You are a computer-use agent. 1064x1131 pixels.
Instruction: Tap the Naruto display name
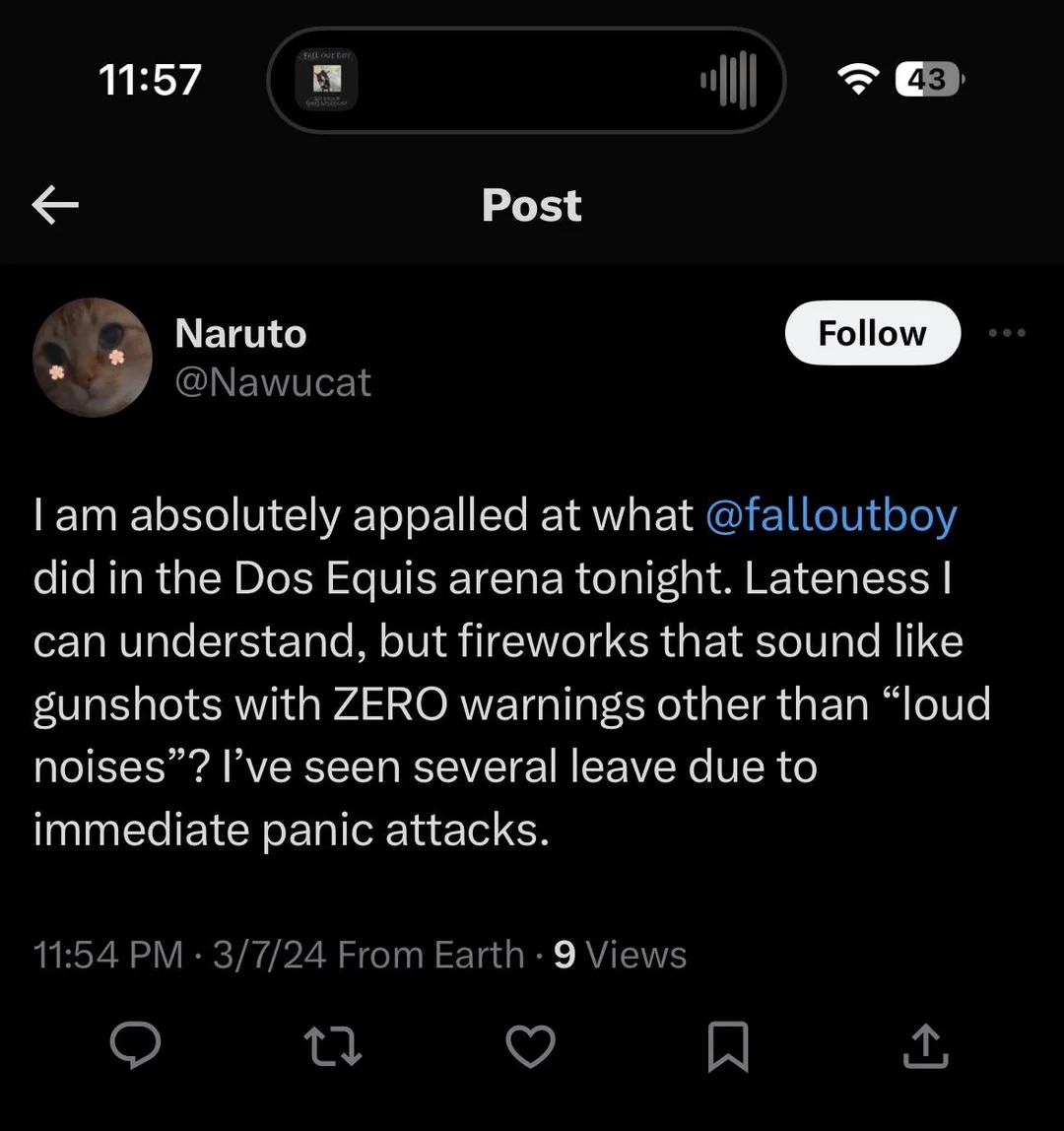240,334
